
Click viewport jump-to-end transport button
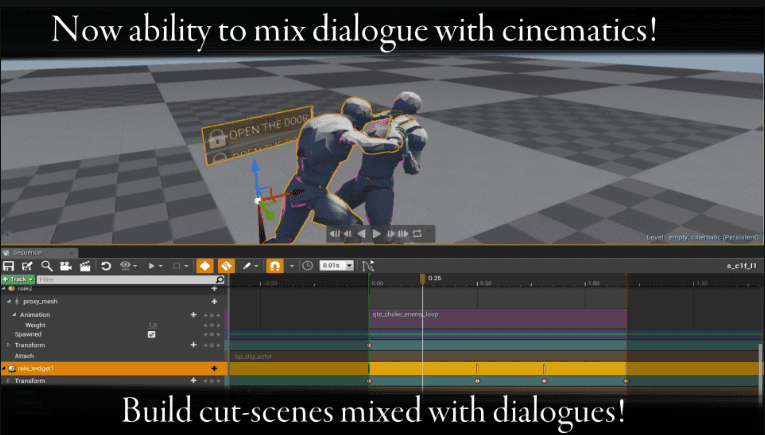click(403, 234)
